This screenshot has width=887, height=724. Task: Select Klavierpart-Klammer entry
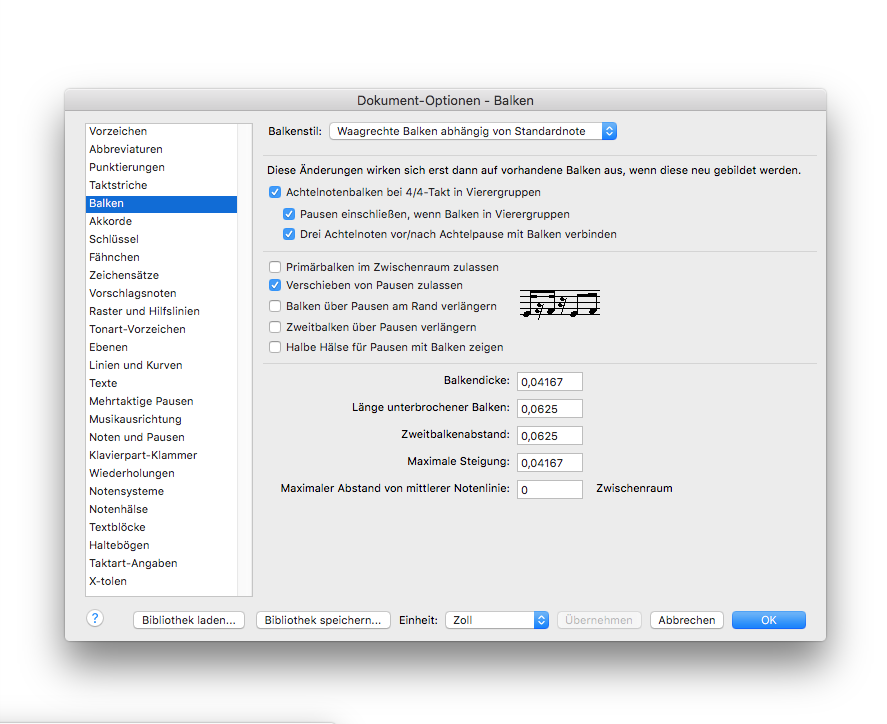coord(161,455)
